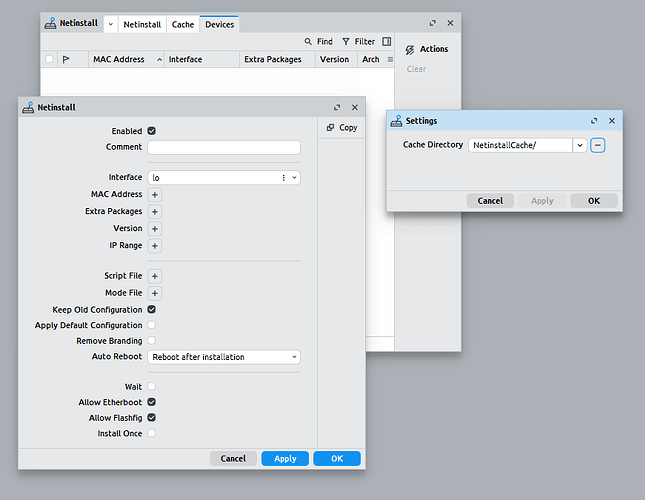Select all rows checkbox in Devices table

pyautogui.click(x=49, y=59)
